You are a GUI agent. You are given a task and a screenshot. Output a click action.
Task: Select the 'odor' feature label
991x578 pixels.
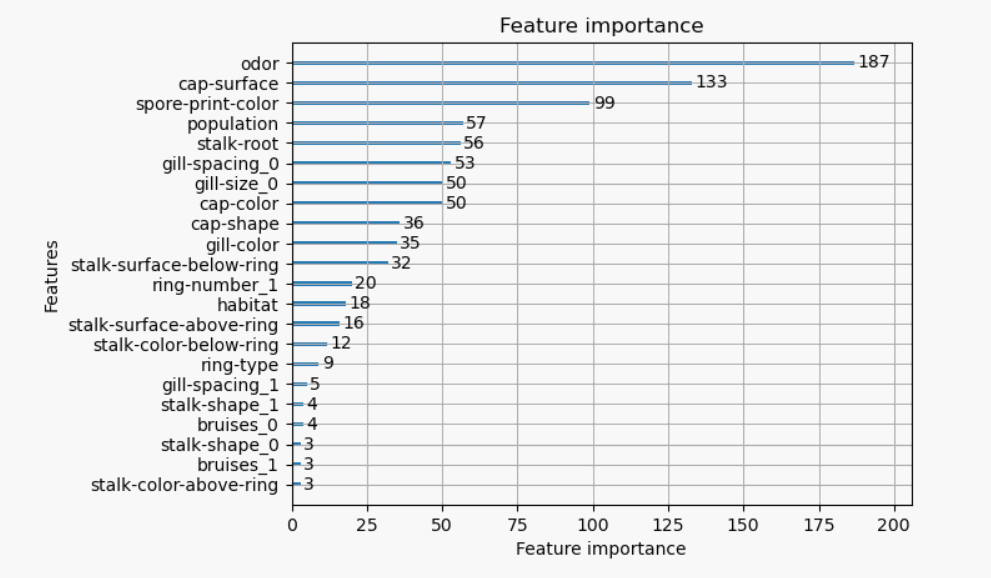click(260, 64)
